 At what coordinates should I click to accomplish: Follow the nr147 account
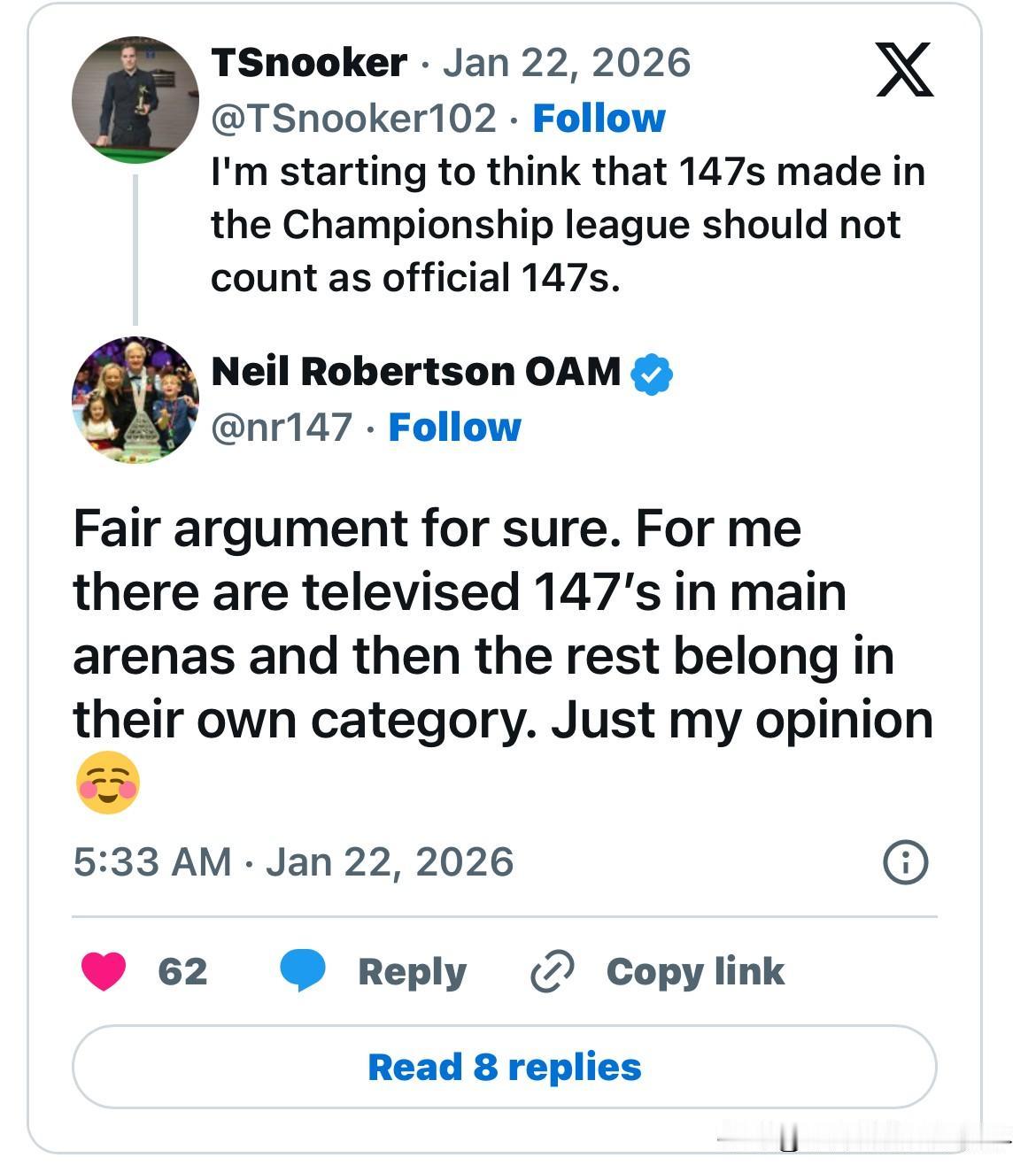[454, 427]
